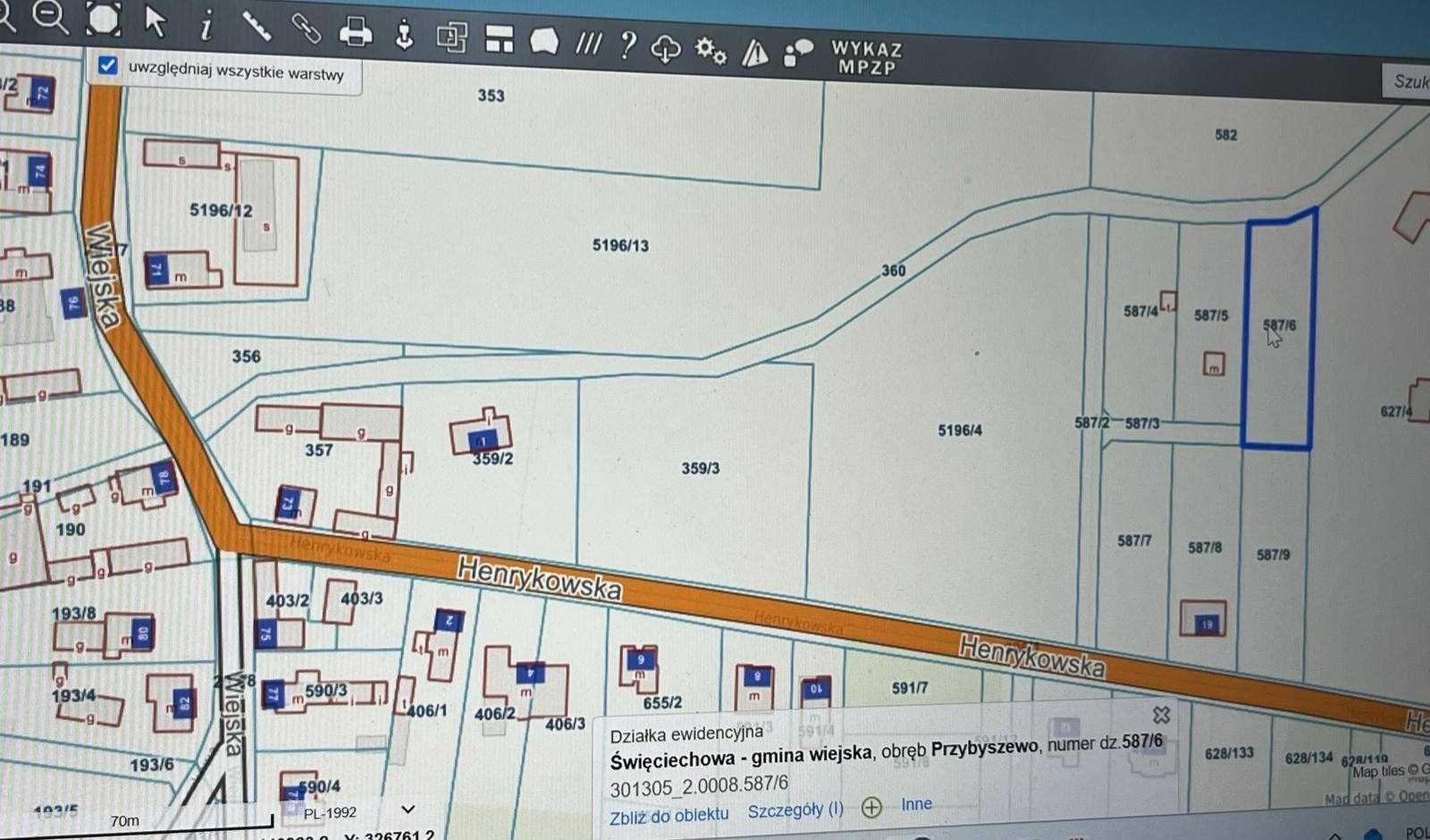The height and width of the screenshot is (840, 1430).
Task: Open help with the question mark icon
Action: [628, 45]
